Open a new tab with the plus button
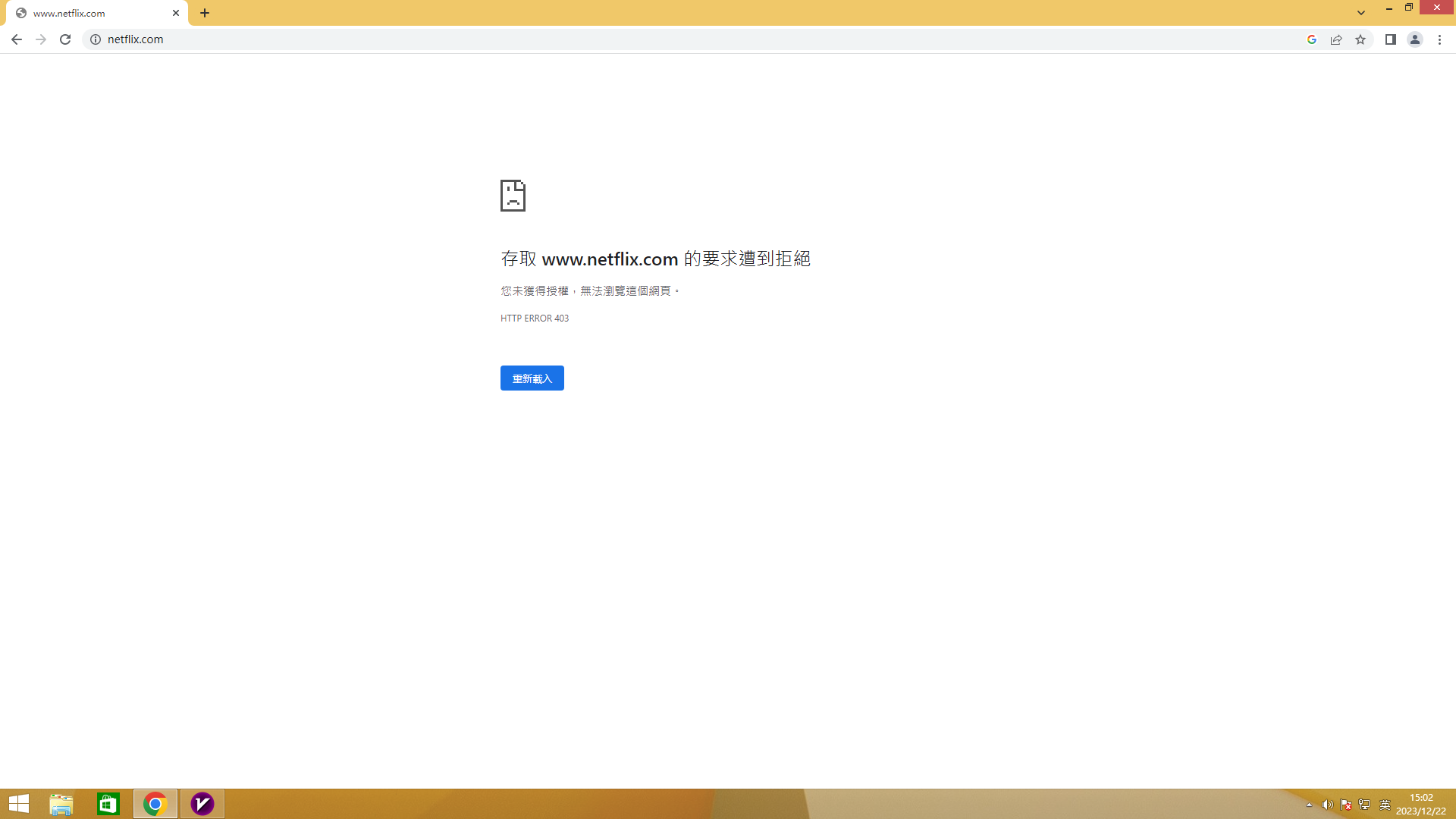Image resolution: width=1456 pixels, height=819 pixels. point(205,13)
